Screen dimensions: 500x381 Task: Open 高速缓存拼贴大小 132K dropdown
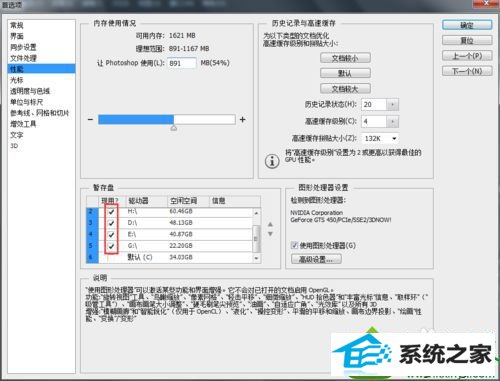[380, 138]
